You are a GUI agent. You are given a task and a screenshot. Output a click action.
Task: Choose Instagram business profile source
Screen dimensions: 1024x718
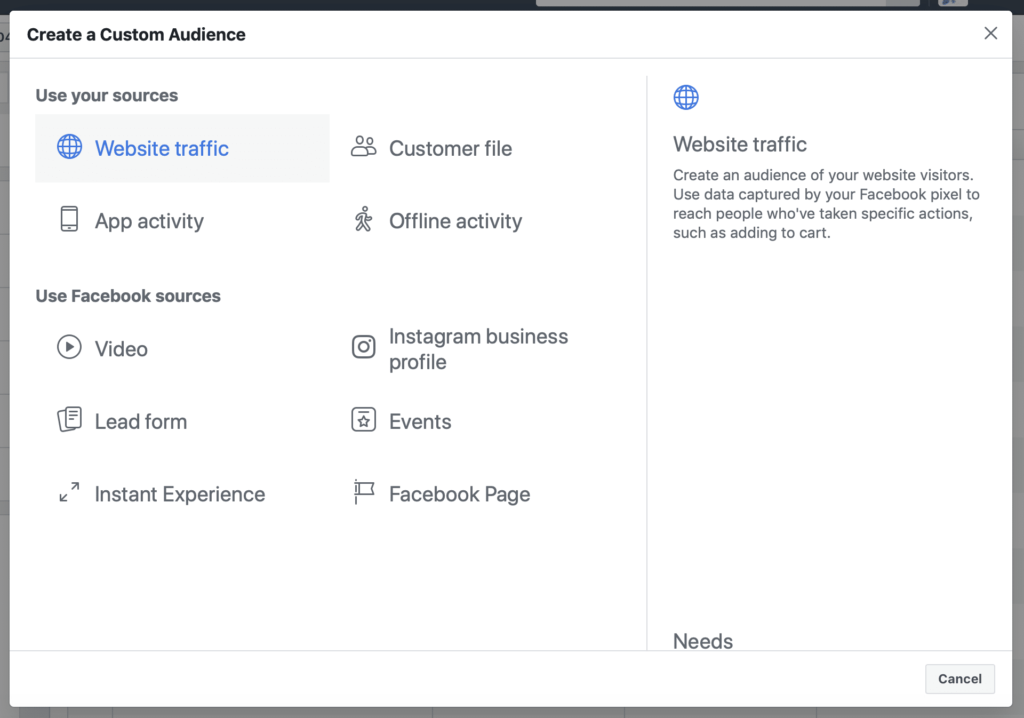478,349
